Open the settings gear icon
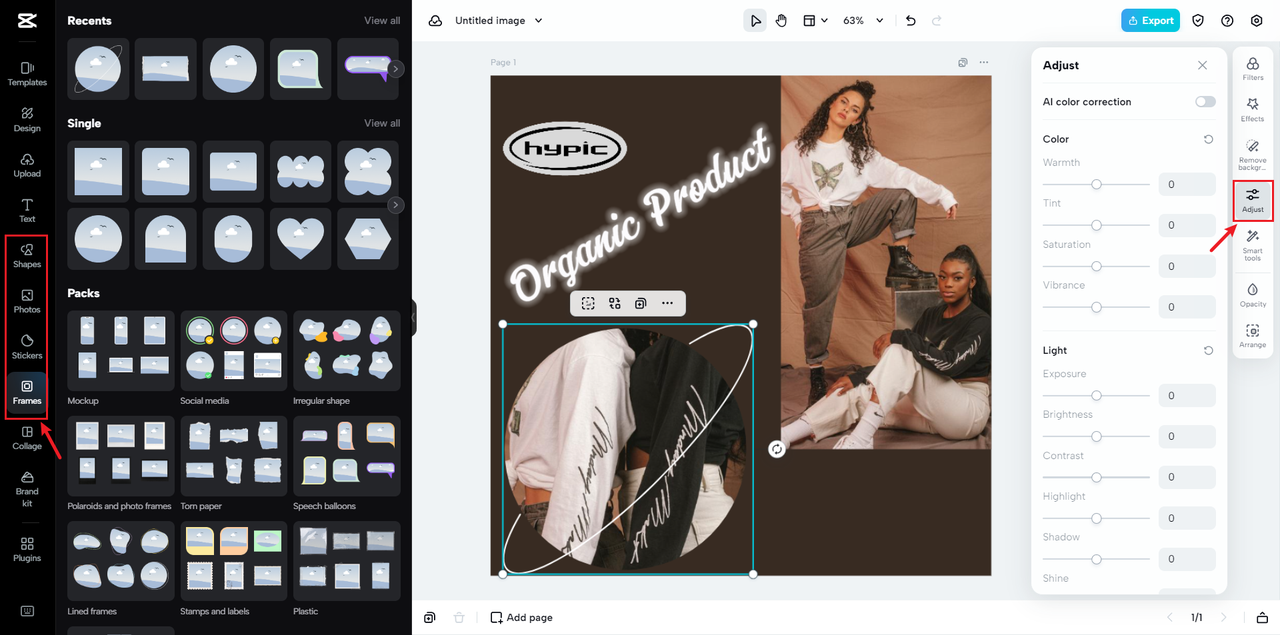 [x=1256, y=20]
